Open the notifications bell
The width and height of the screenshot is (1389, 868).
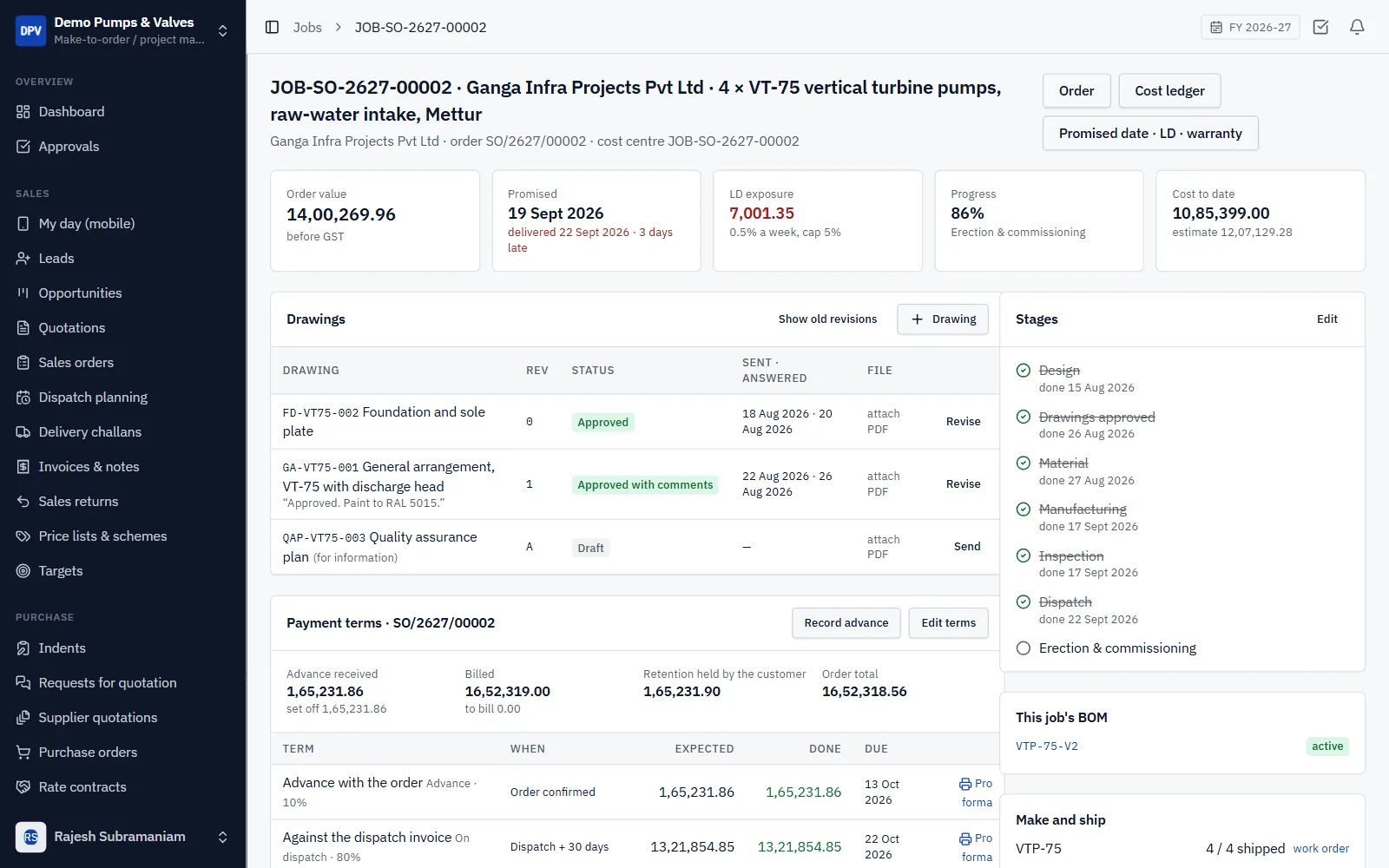[x=1357, y=27]
